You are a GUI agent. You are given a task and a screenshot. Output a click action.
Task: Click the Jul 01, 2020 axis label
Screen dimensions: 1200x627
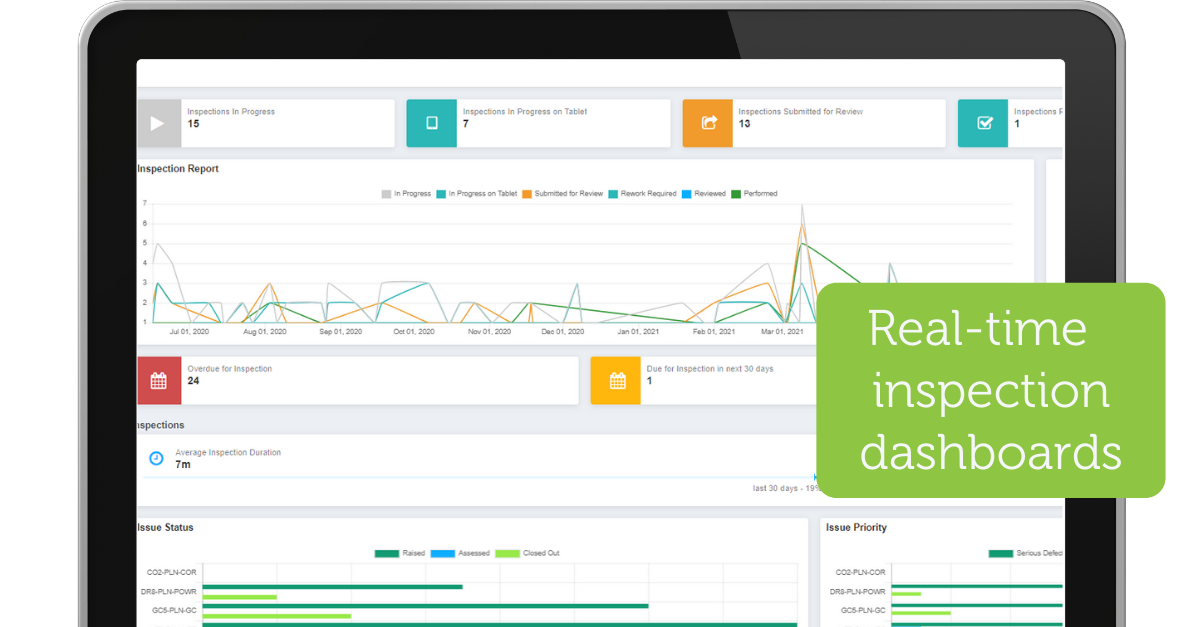tap(190, 331)
